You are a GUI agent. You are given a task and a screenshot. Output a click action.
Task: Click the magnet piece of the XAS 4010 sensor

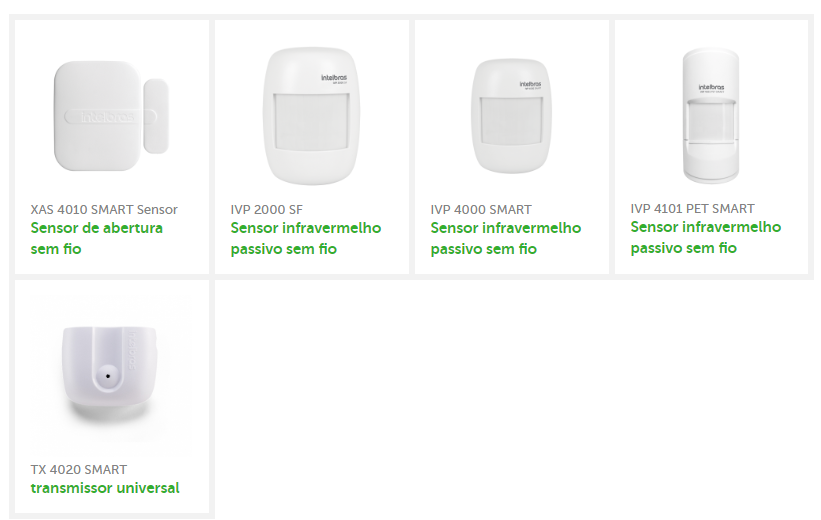(x=156, y=116)
